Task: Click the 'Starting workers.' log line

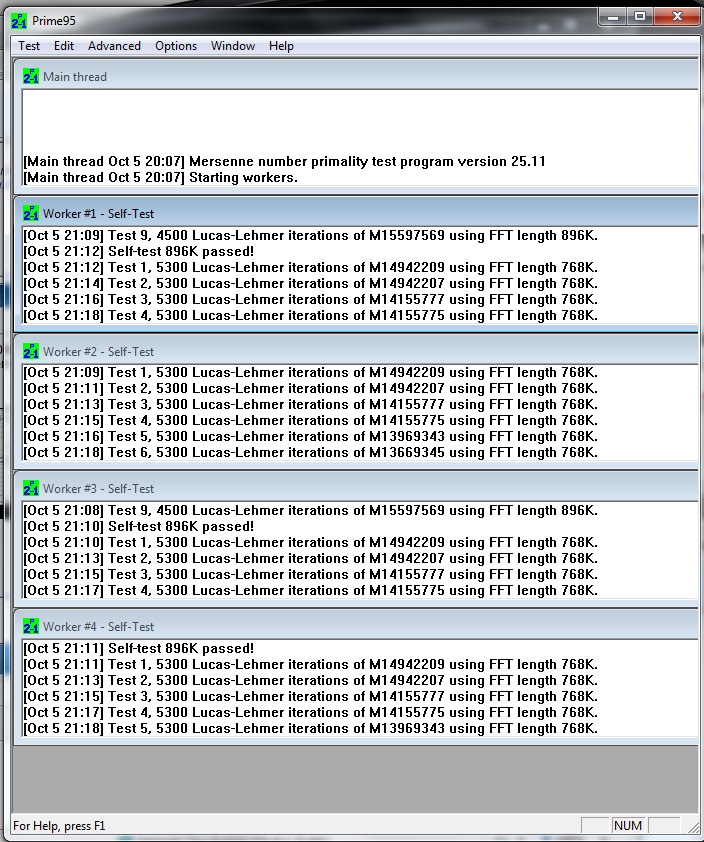Action: pyautogui.click(x=161, y=178)
